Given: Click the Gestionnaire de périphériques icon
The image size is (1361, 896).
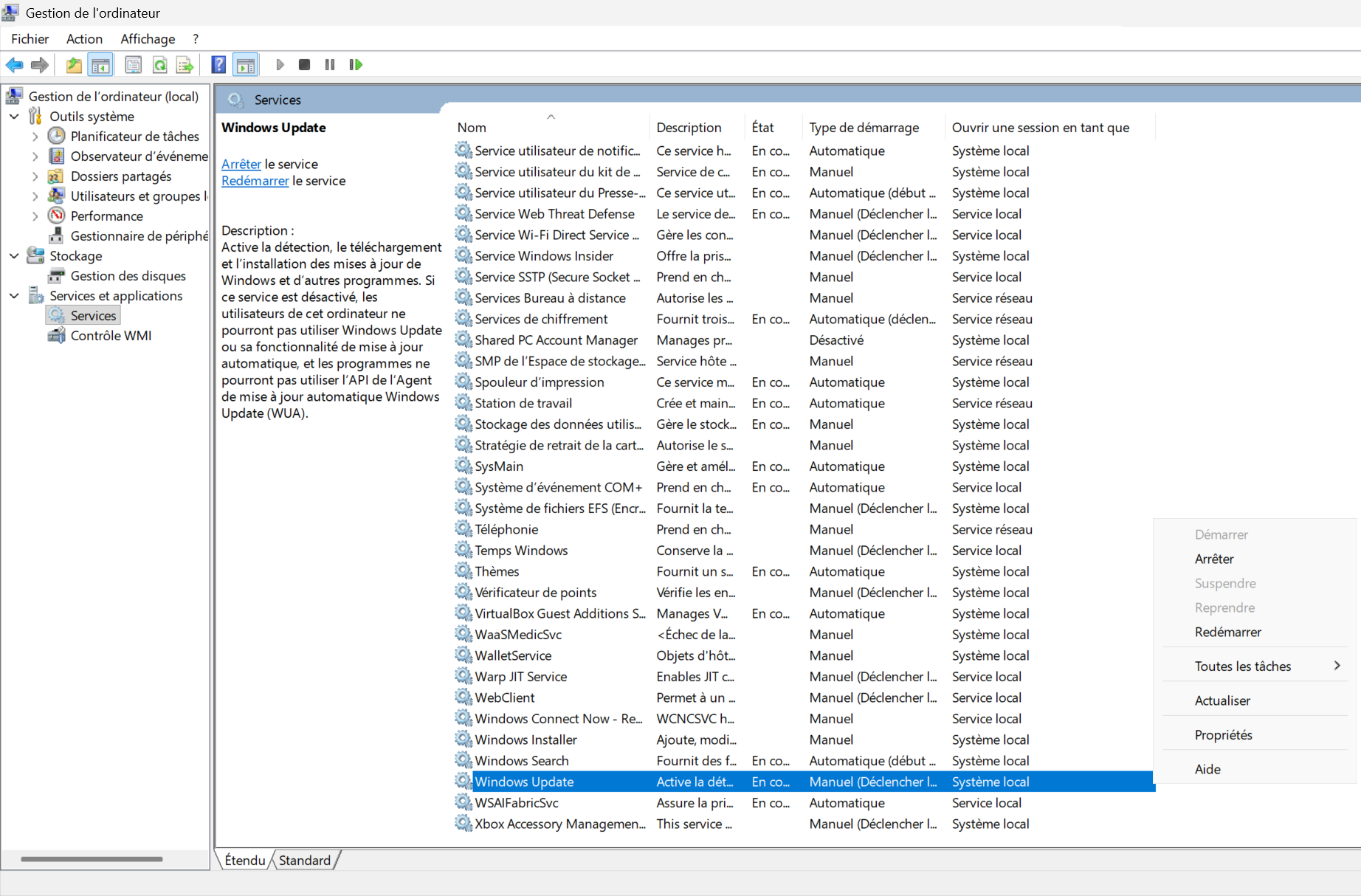Looking at the screenshot, I should pyautogui.click(x=56, y=235).
